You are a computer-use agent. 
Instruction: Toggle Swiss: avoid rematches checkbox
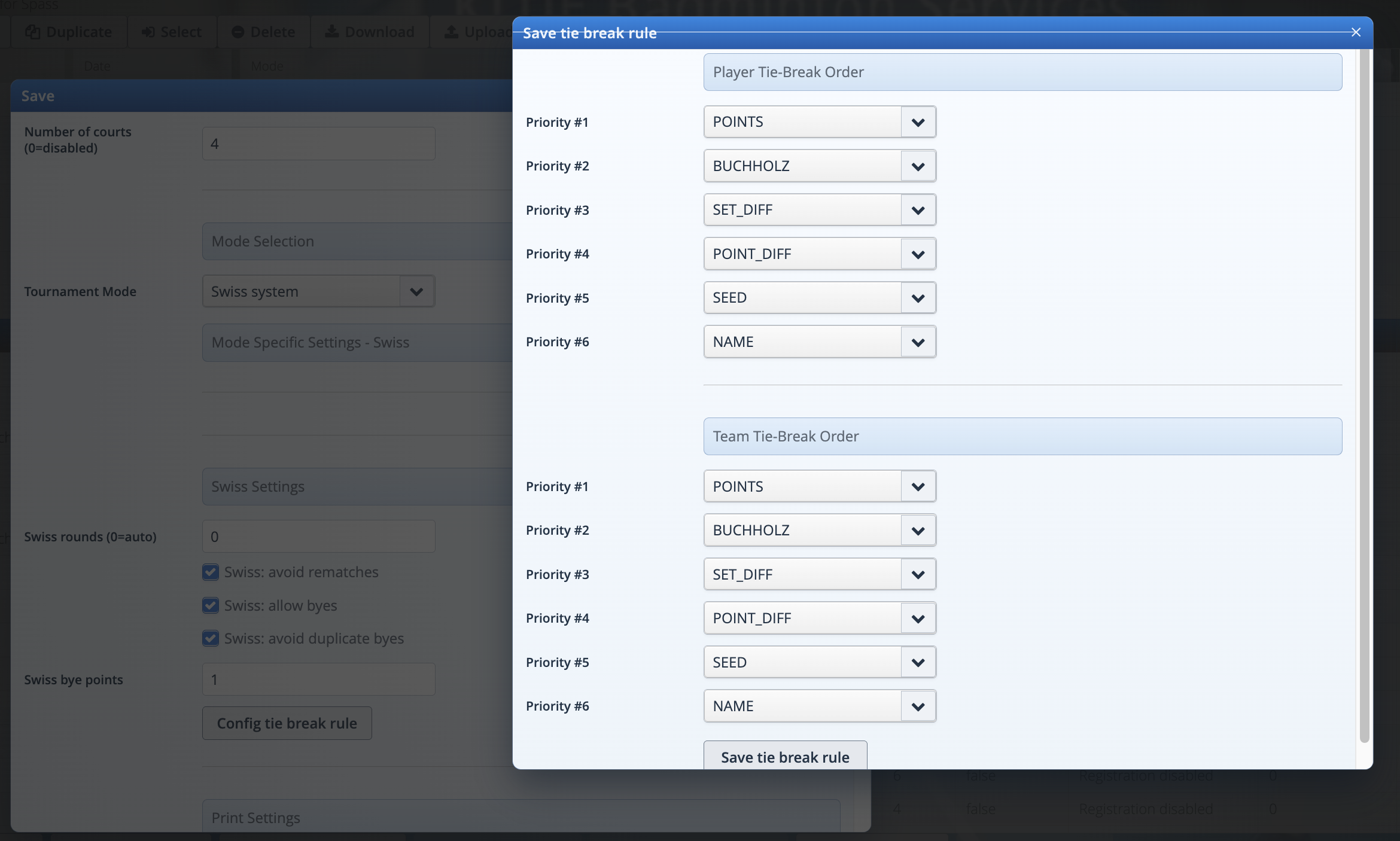[210, 572]
